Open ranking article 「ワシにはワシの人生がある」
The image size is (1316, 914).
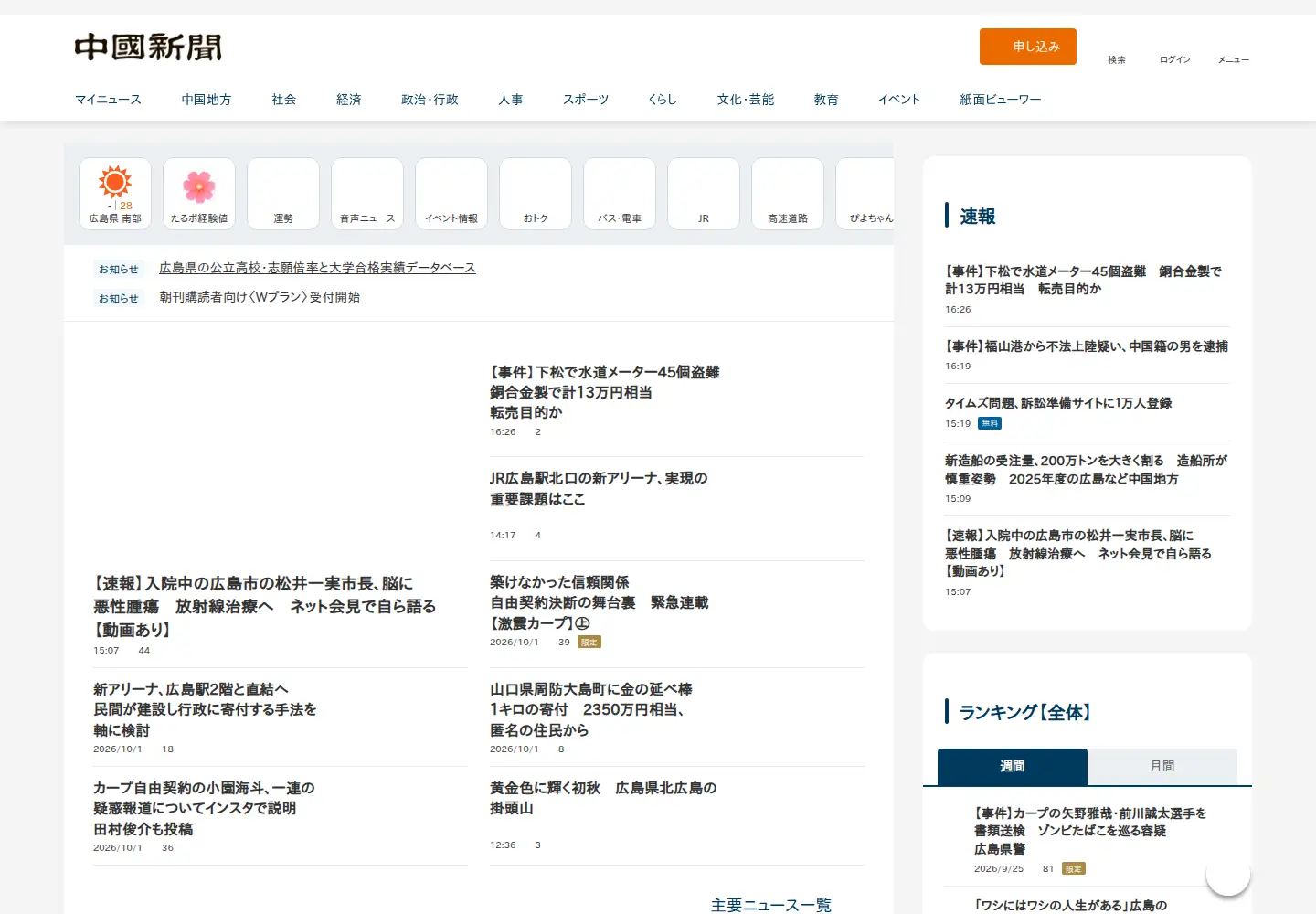click(x=1070, y=906)
